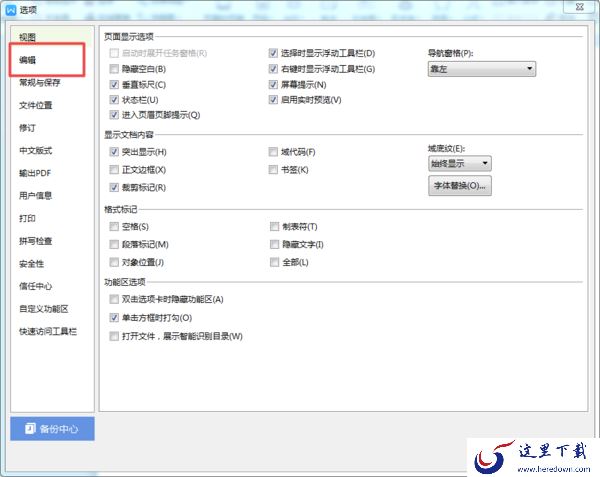The width and height of the screenshot is (600, 477).
Task: Open 自定义功能区 settings
Action: click(x=44, y=309)
